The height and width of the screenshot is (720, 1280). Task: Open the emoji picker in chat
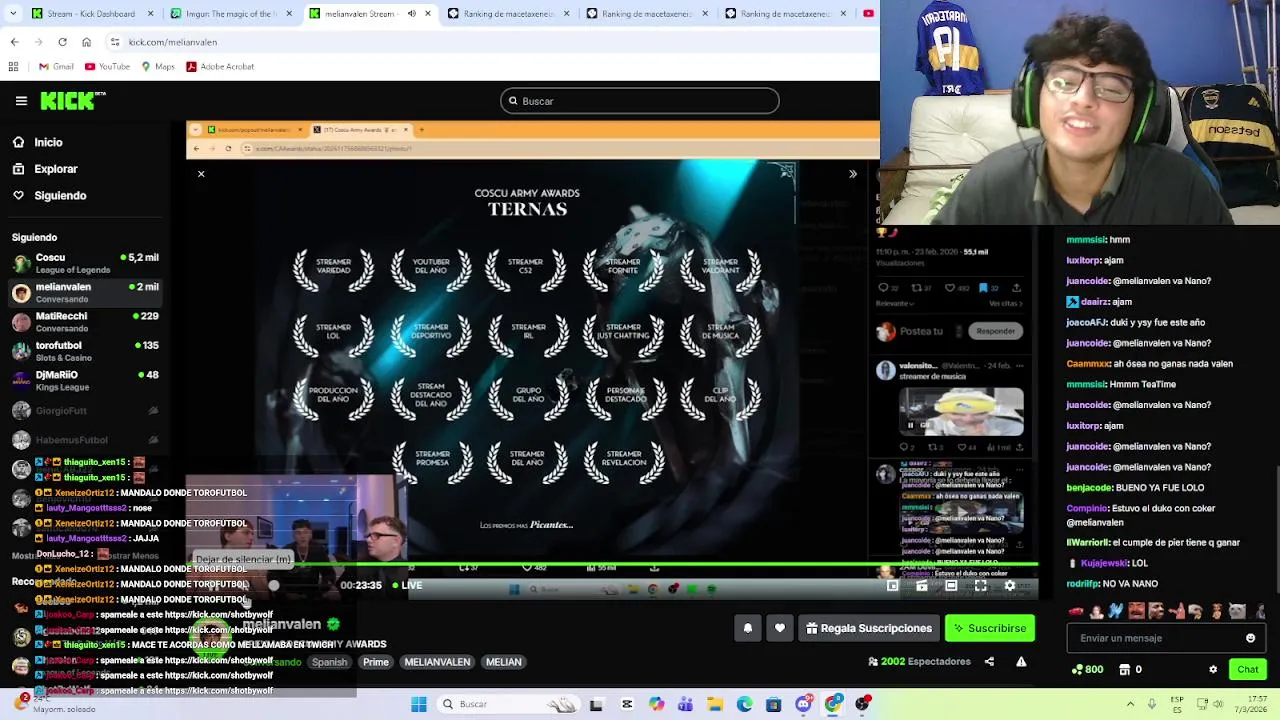[1250, 638]
